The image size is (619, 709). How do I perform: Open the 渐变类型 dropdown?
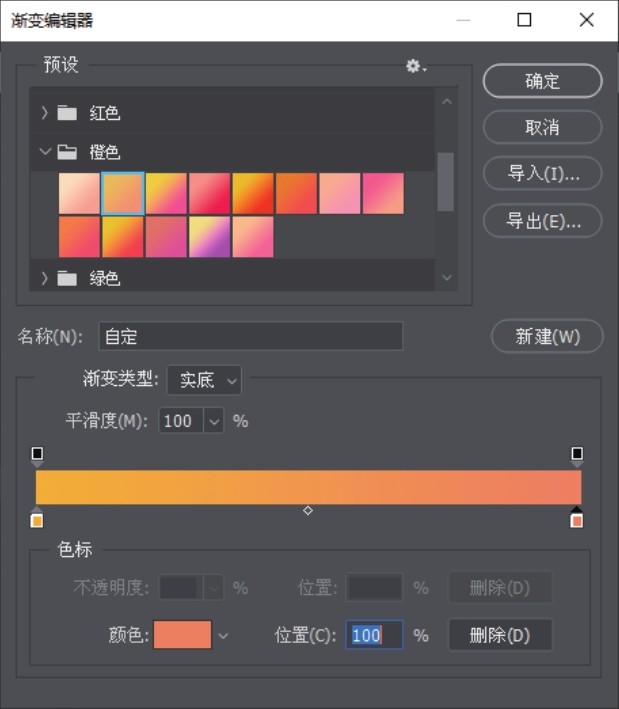(204, 380)
